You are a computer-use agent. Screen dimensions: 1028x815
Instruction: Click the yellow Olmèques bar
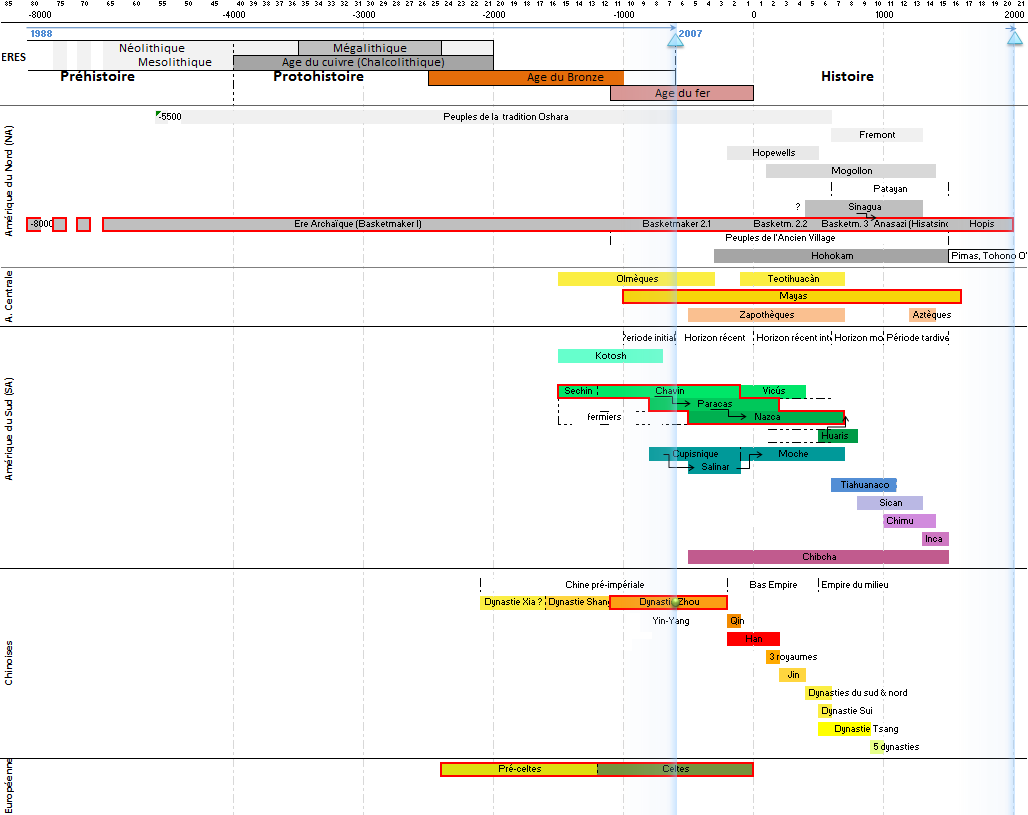(636, 279)
